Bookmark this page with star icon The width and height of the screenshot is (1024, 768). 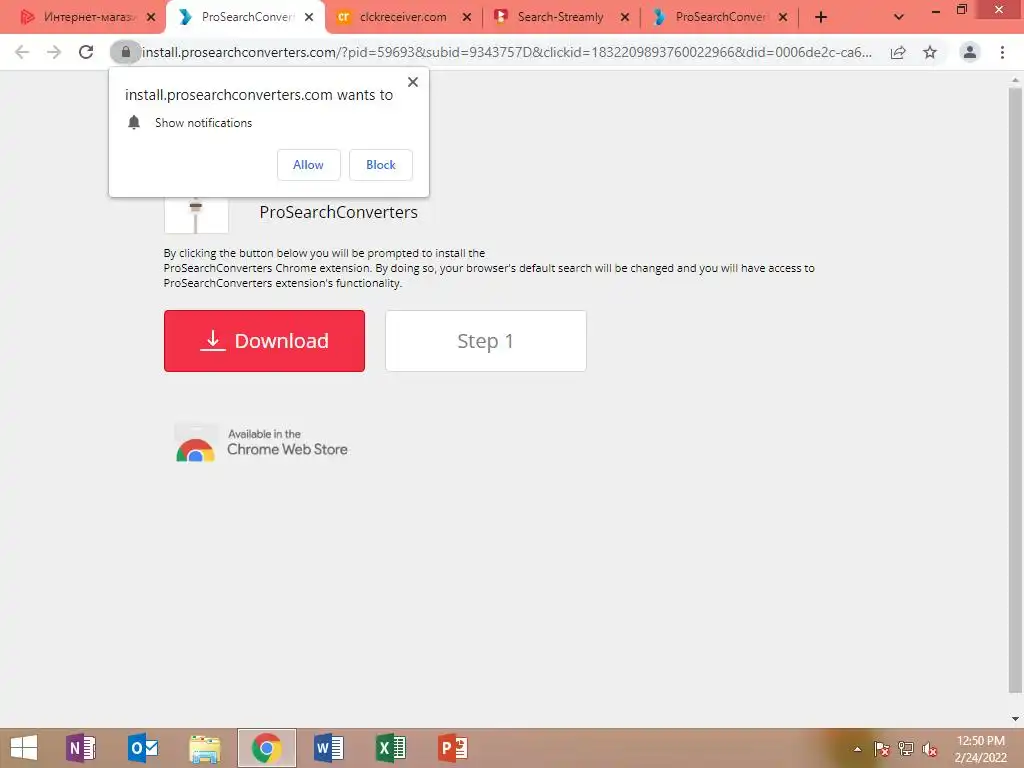(x=930, y=52)
